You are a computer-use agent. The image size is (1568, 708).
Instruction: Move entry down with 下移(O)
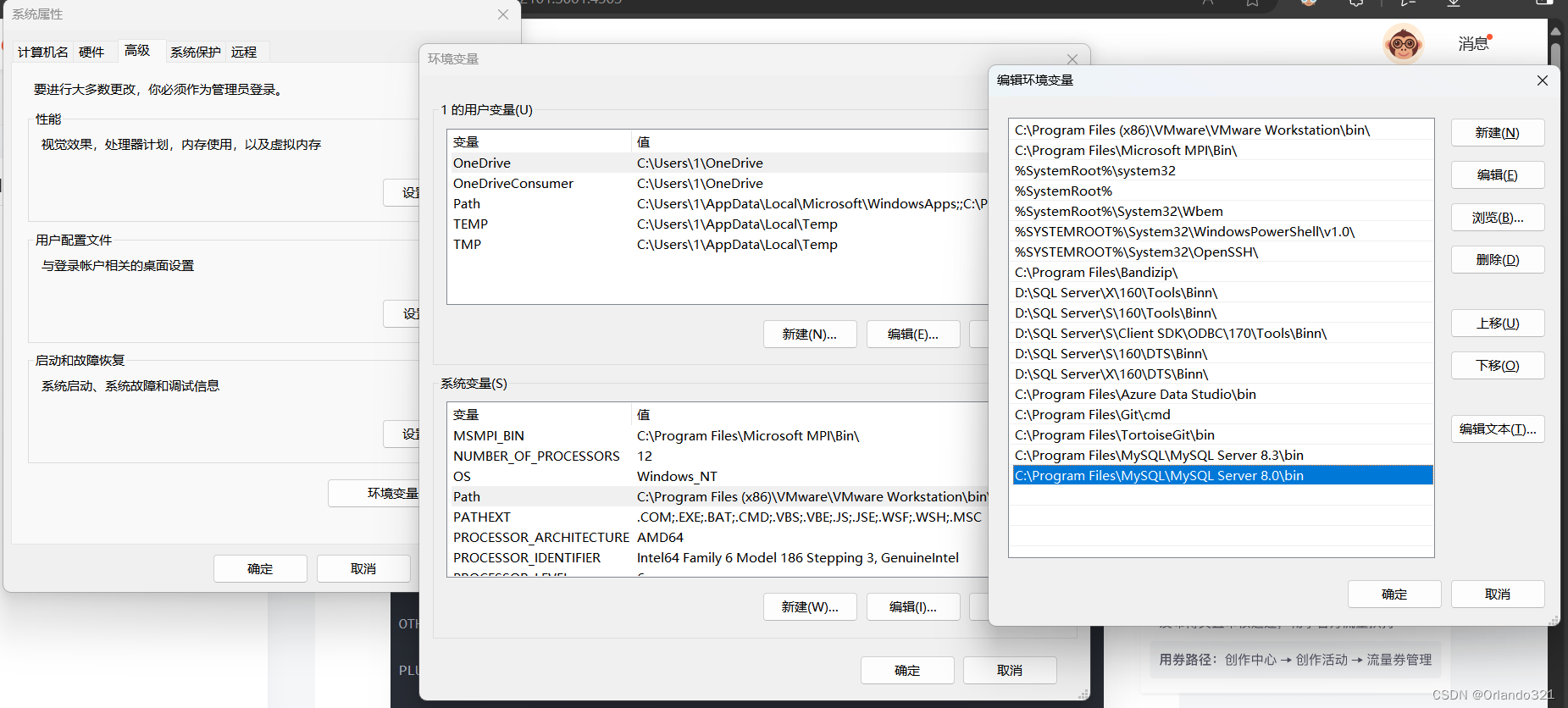[x=1497, y=366]
